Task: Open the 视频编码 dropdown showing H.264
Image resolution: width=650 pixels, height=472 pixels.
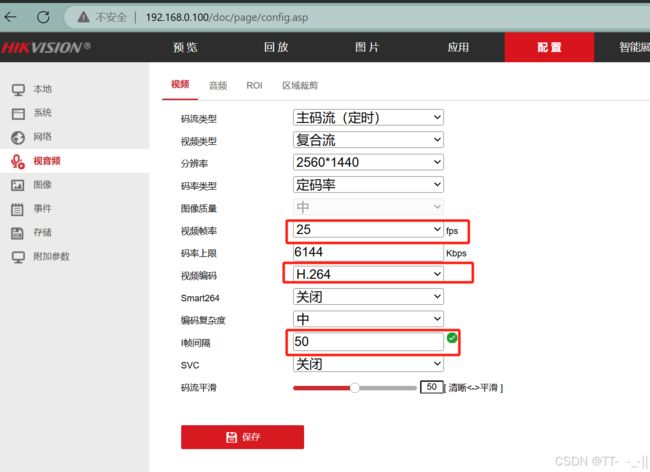Action: pos(368,274)
